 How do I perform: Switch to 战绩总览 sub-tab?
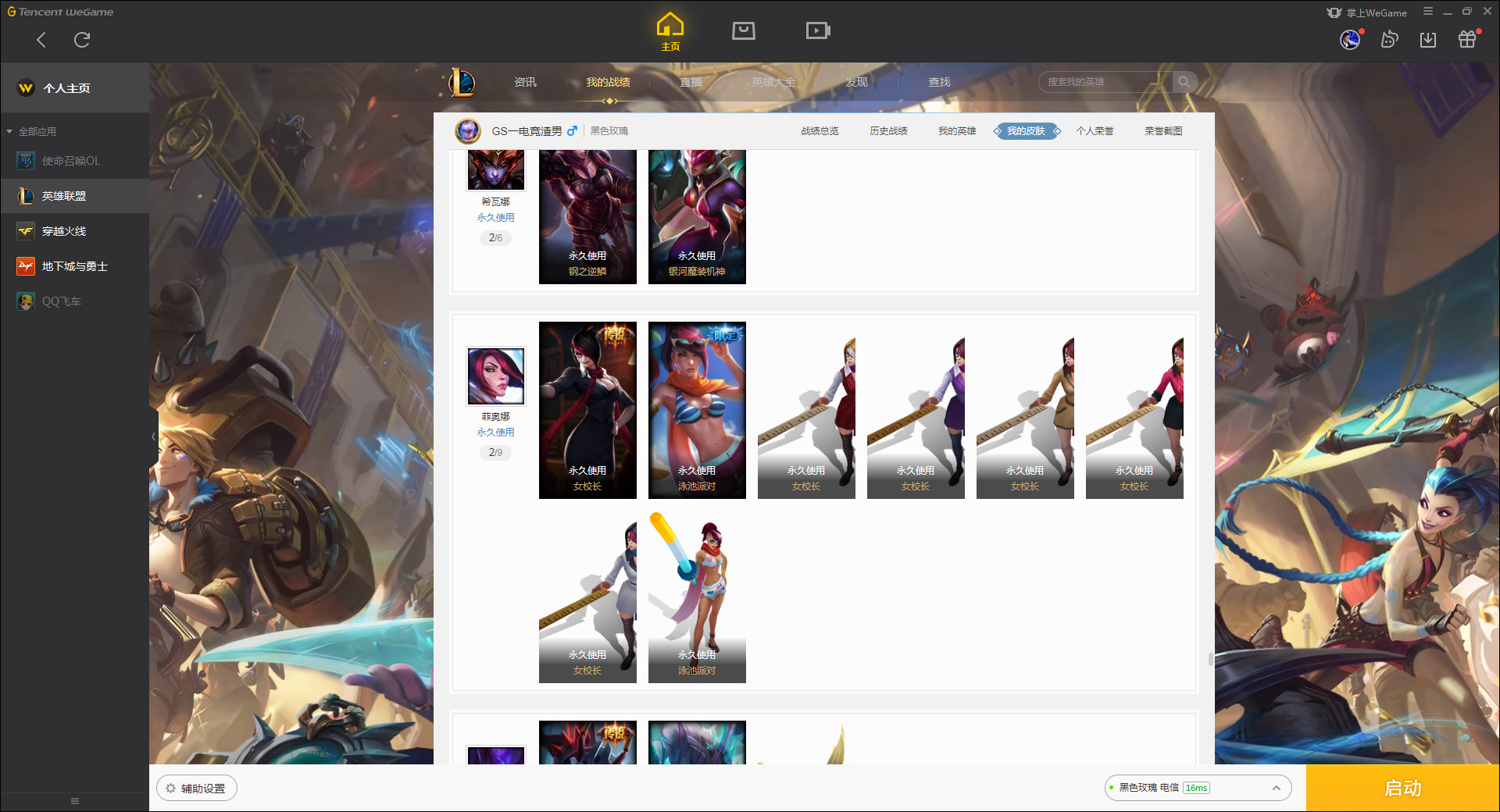pos(820,131)
